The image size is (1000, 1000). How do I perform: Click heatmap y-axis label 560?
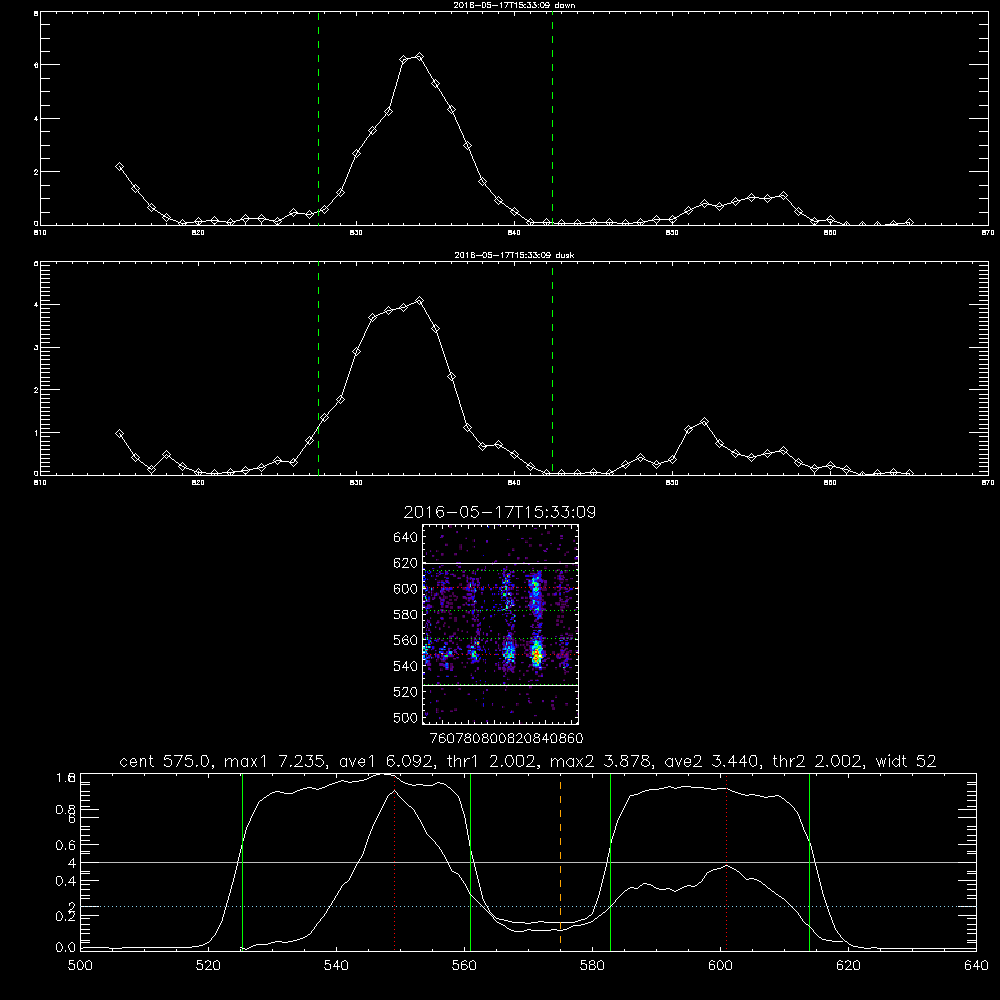(406, 640)
